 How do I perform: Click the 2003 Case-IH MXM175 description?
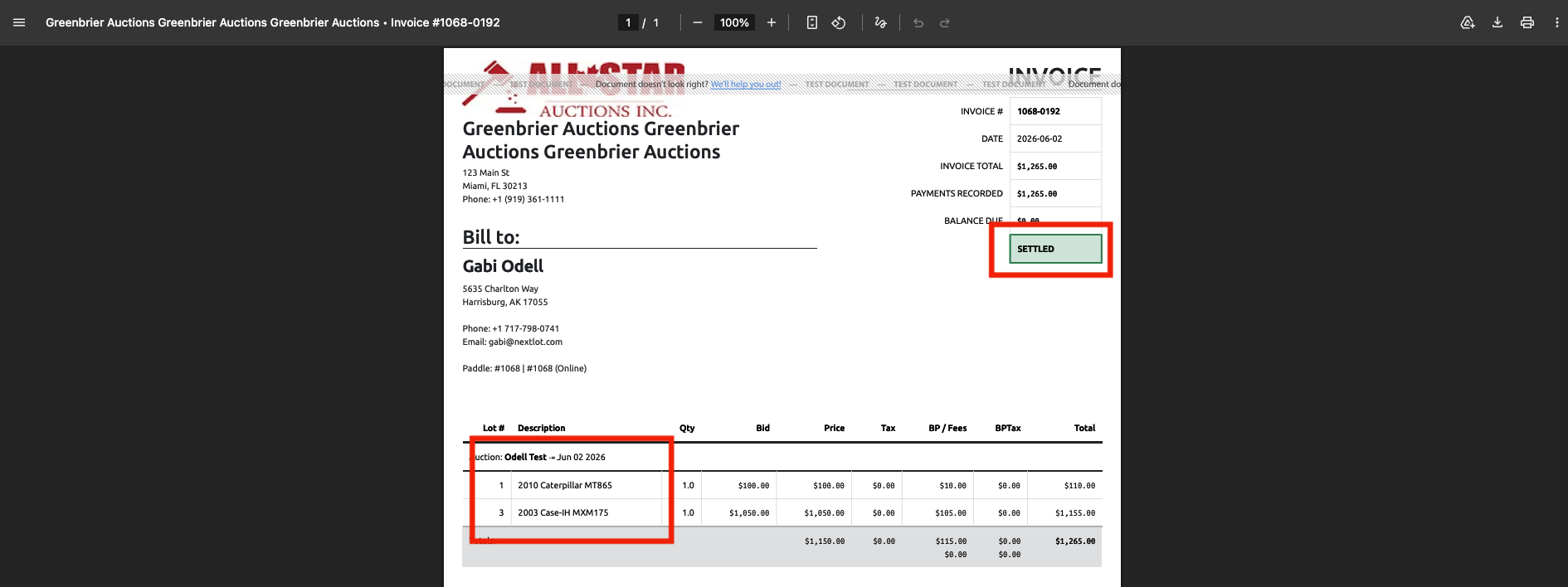[563, 512]
